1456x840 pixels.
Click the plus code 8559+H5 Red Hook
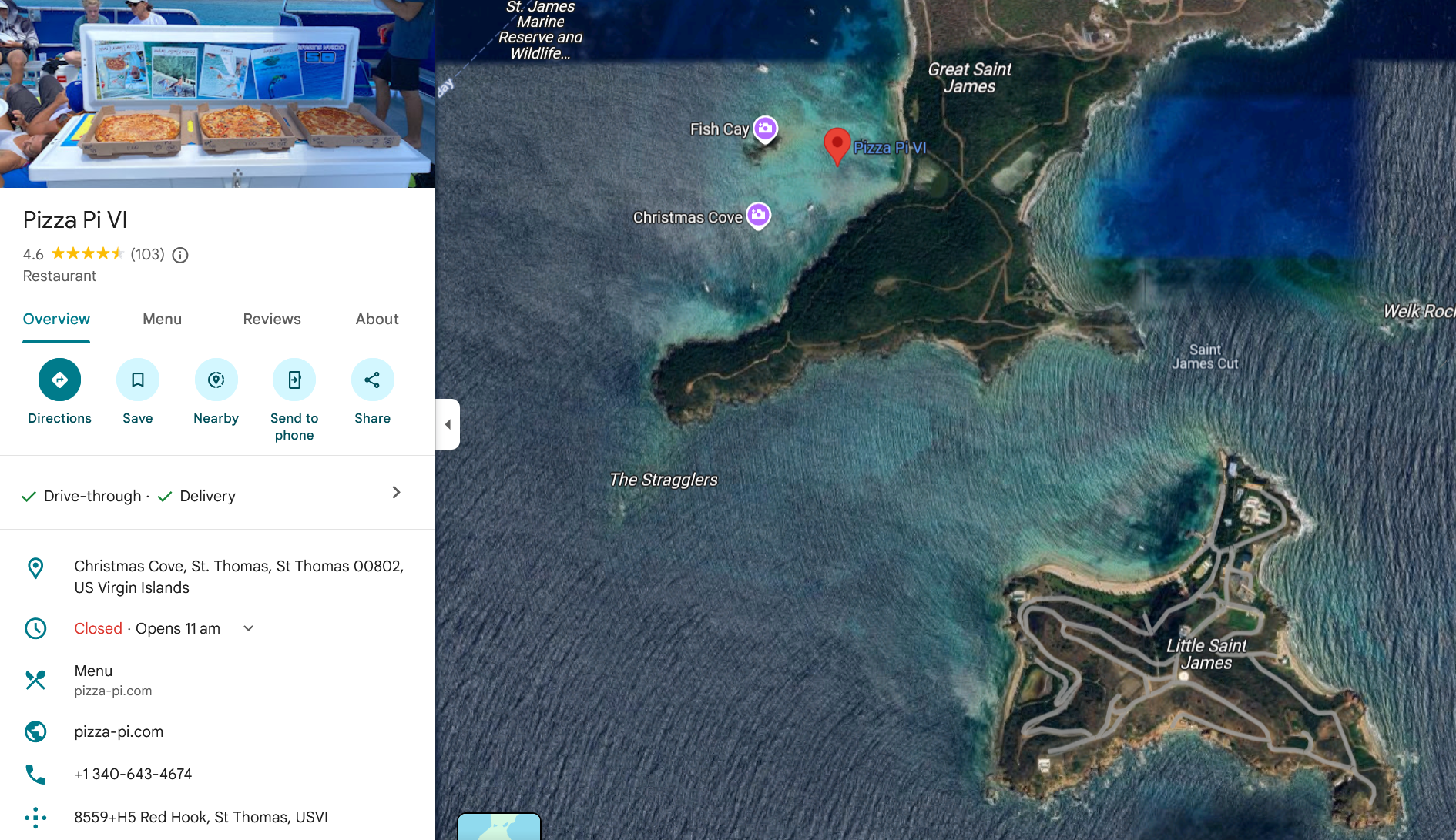point(201,817)
